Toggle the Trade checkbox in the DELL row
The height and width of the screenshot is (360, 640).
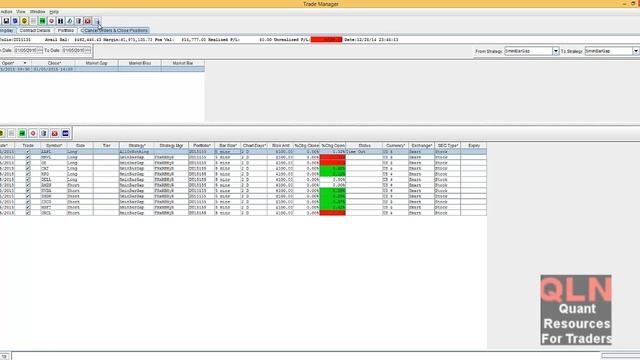[28, 180]
